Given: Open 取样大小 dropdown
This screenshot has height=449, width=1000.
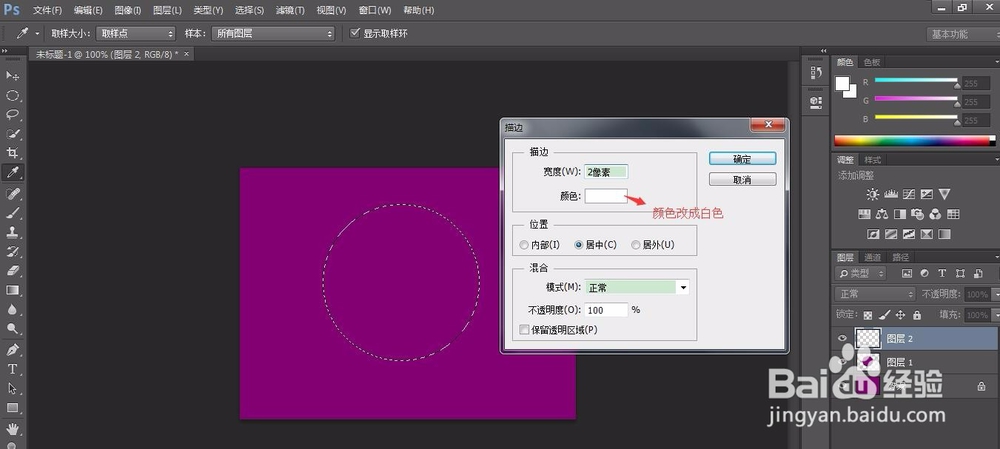Looking at the screenshot, I should point(135,33).
